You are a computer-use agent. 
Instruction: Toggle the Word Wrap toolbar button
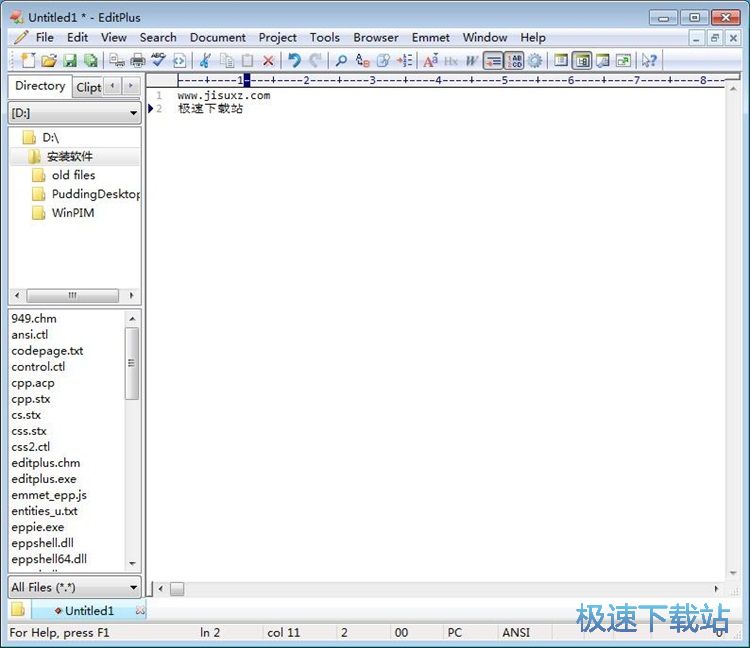pos(493,61)
